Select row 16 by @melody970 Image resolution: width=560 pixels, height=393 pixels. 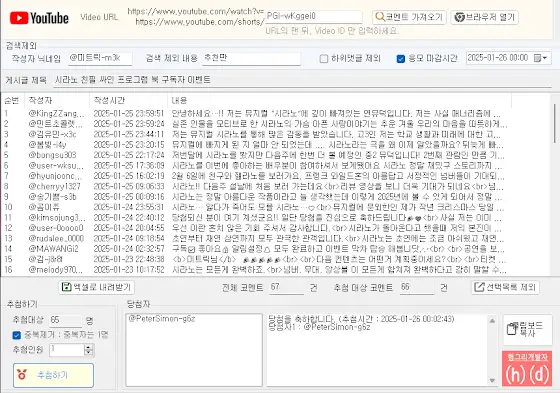point(255,269)
